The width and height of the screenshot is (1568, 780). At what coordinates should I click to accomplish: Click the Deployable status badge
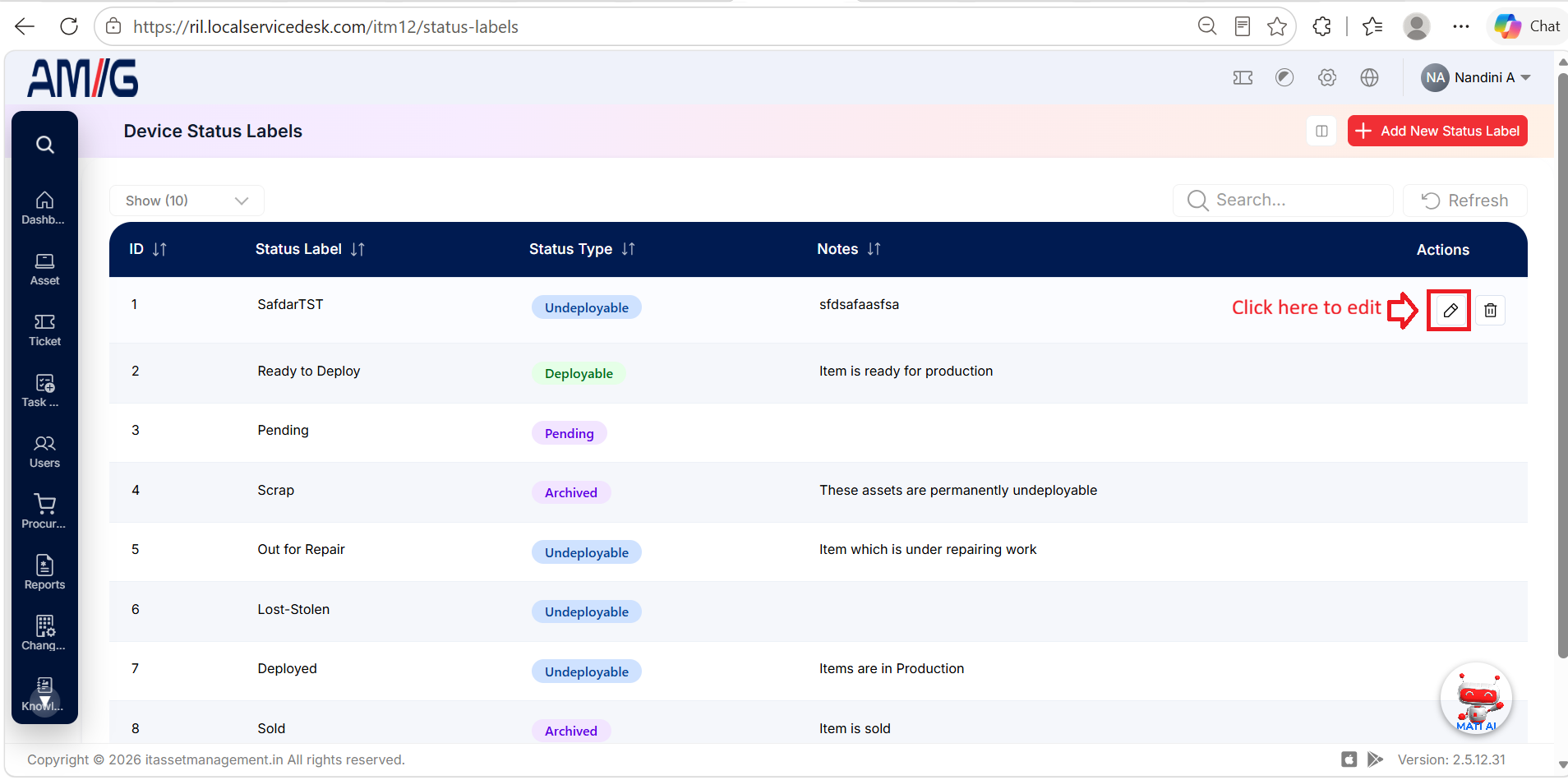579,373
